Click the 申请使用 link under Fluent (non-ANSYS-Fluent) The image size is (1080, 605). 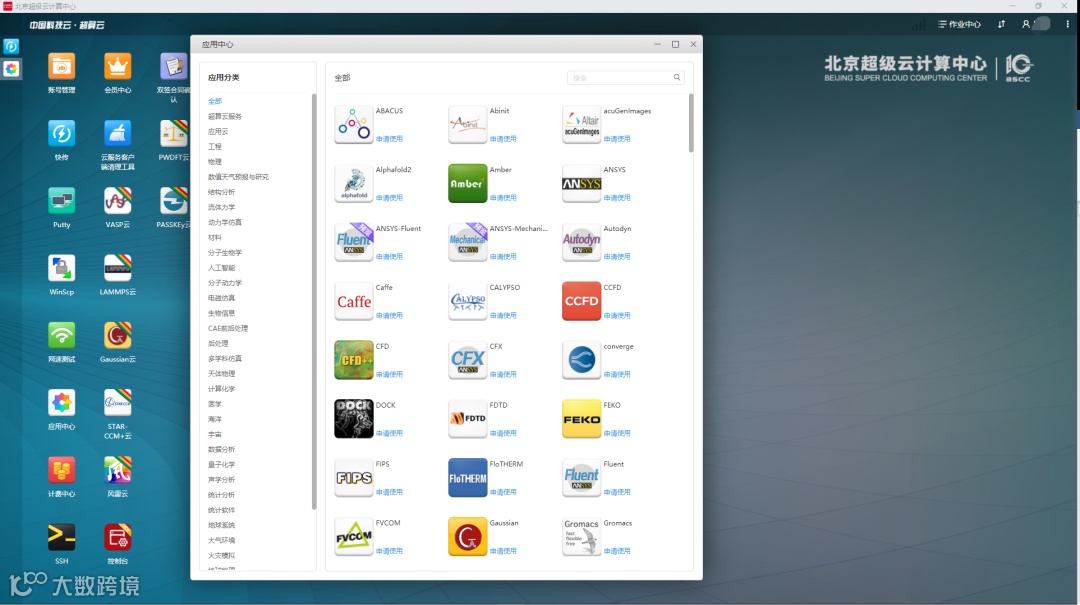tap(616, 492)
